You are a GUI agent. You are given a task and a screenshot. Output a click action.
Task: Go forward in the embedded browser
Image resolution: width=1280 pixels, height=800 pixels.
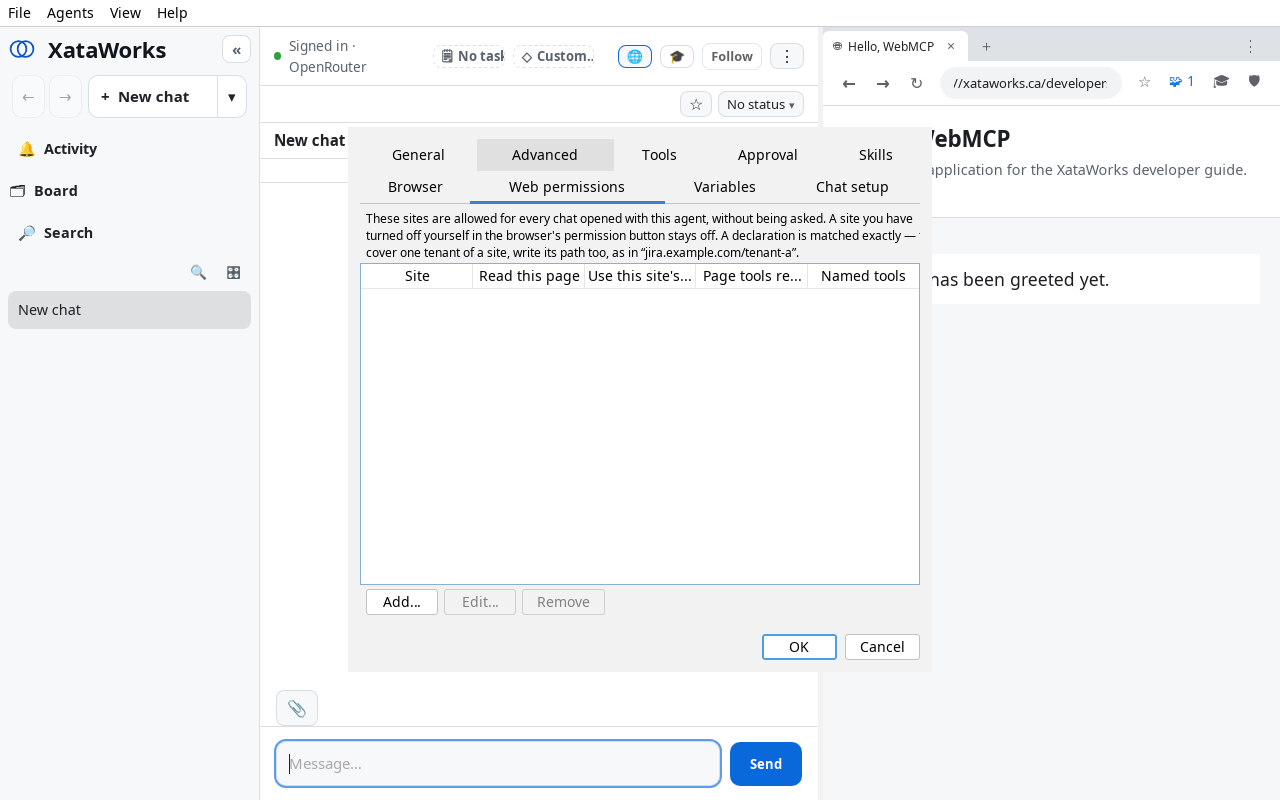pyautogui.click(x=883, y=83)
